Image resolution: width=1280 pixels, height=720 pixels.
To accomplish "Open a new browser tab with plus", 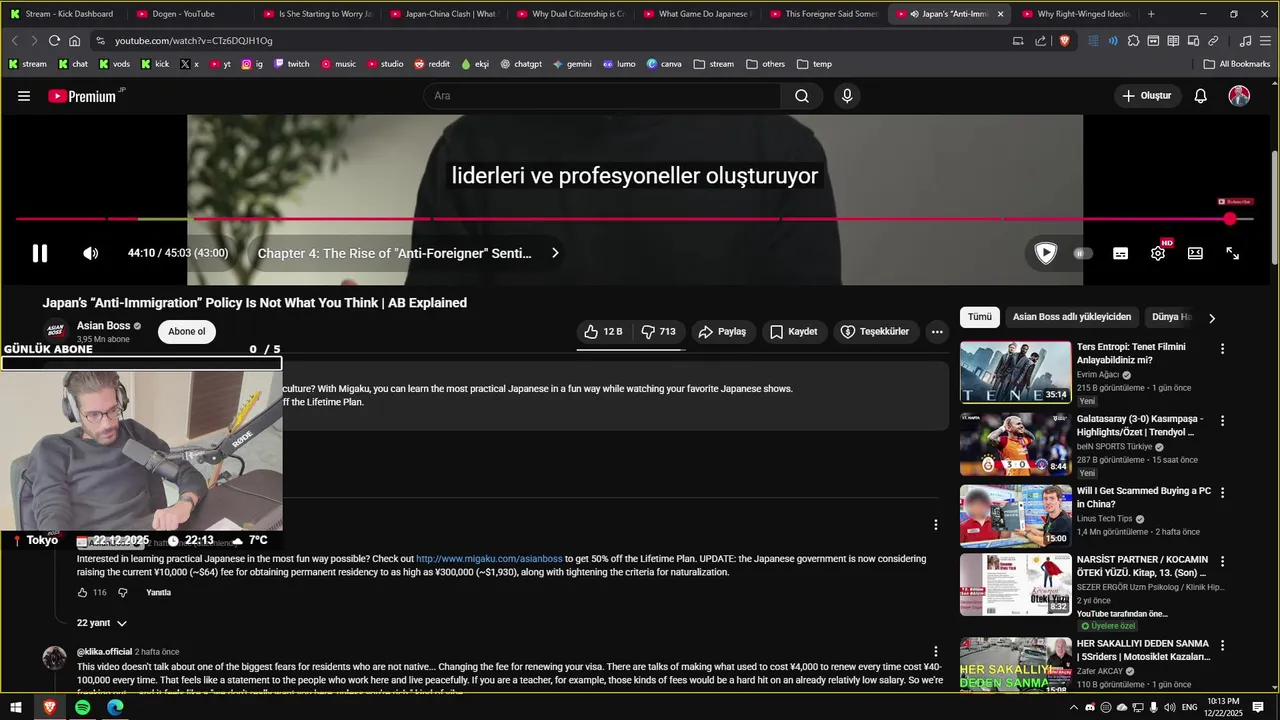I will pyautogui.click(x=1151, y=14).
